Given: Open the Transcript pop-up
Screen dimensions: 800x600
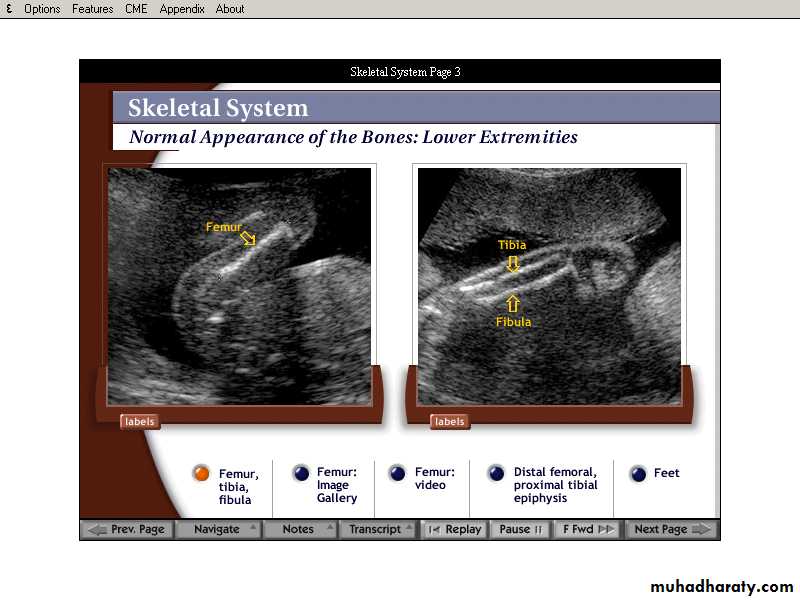Looking at the screenshot, I should point(377,529).
